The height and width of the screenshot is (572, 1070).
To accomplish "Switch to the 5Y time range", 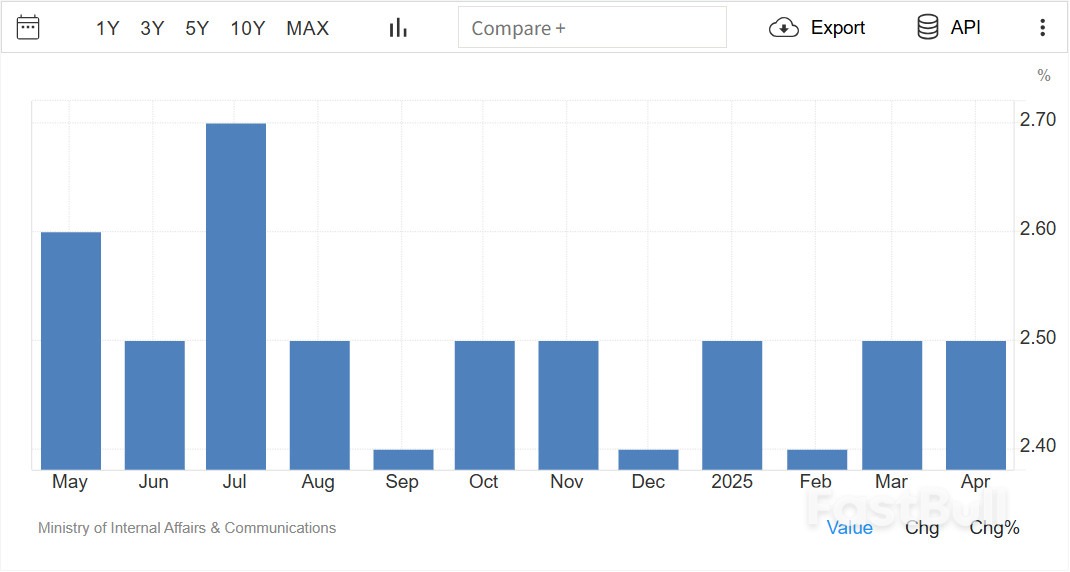I will pyautogui.click(x=197, y=29).
